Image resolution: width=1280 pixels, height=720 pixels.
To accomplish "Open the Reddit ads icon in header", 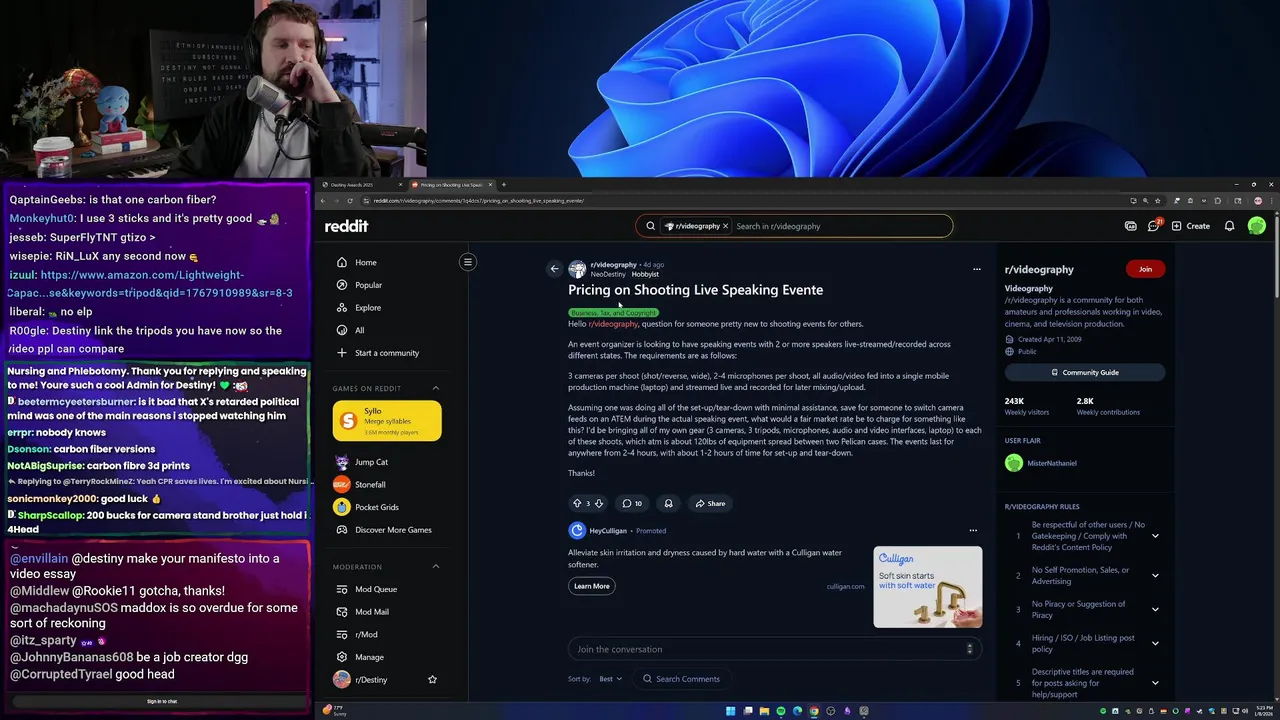I will click(1131, 226).
